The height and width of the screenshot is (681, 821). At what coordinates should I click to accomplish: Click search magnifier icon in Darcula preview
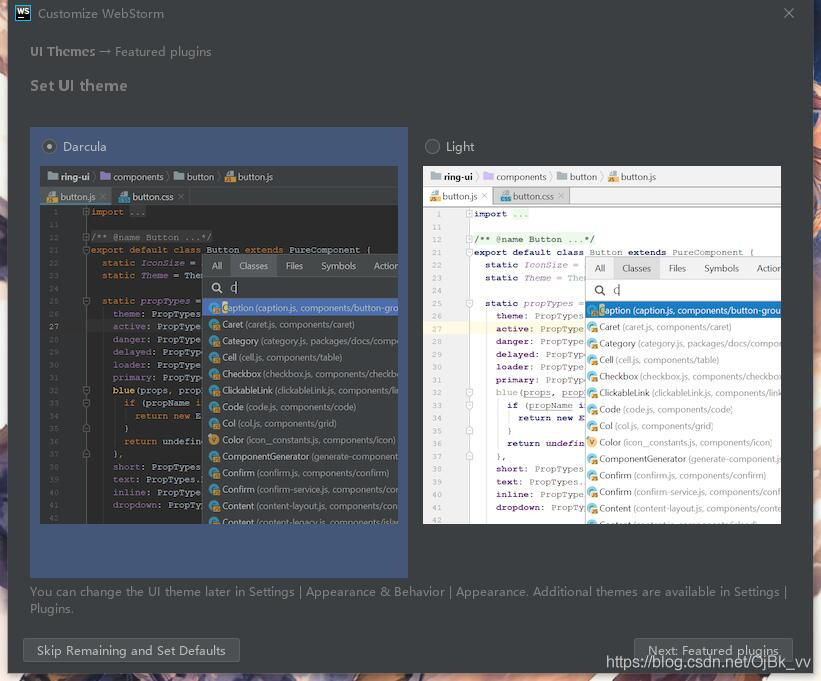[x=216, y=288]
